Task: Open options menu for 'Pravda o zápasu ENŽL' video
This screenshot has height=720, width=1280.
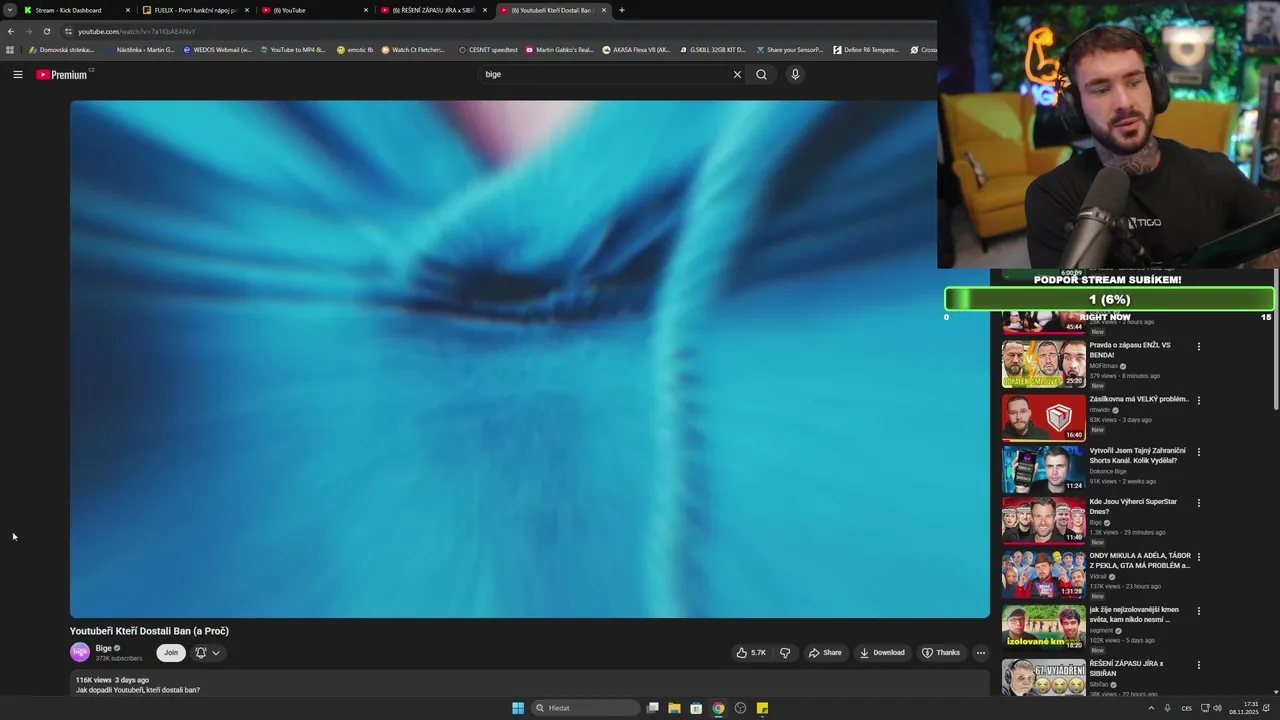Action: [1199, 347]
